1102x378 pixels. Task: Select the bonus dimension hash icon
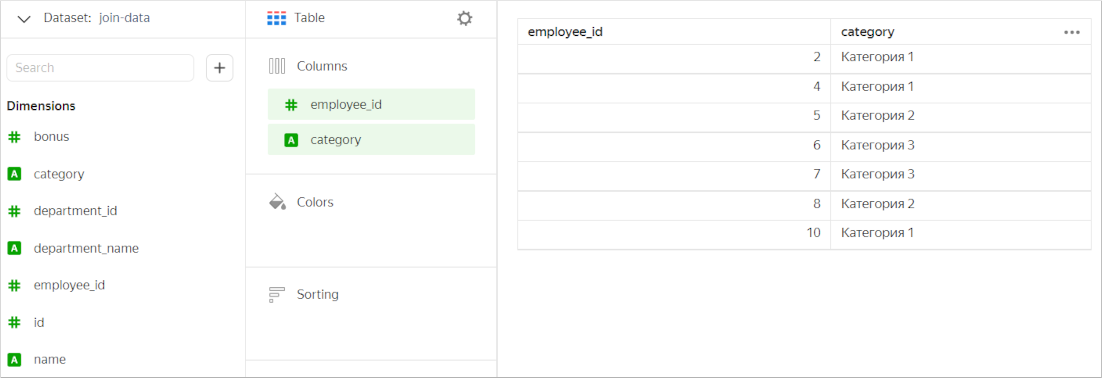(x=14, y=137)
